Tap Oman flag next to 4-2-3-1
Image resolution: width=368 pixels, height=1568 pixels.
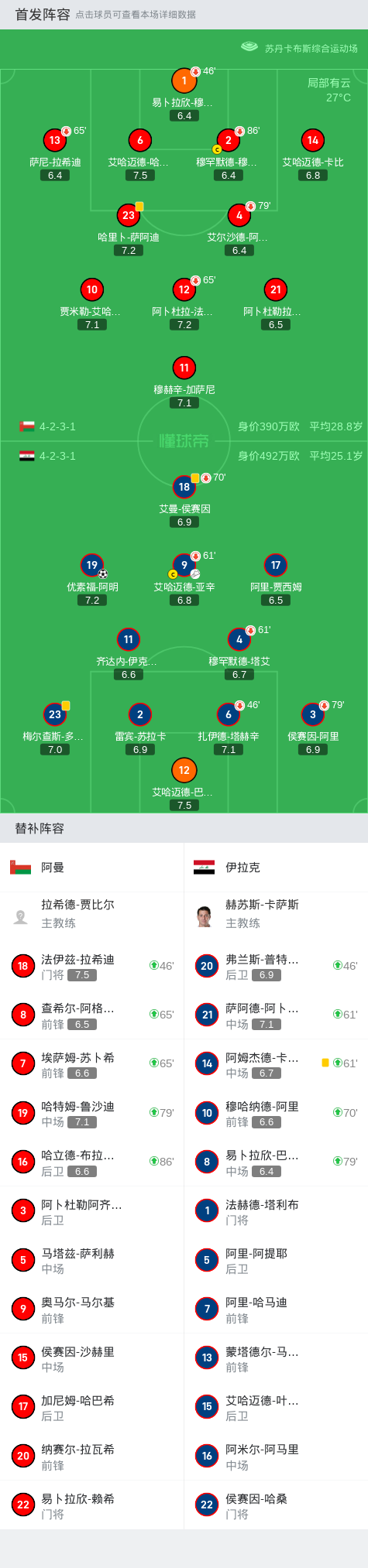[27, 426]
